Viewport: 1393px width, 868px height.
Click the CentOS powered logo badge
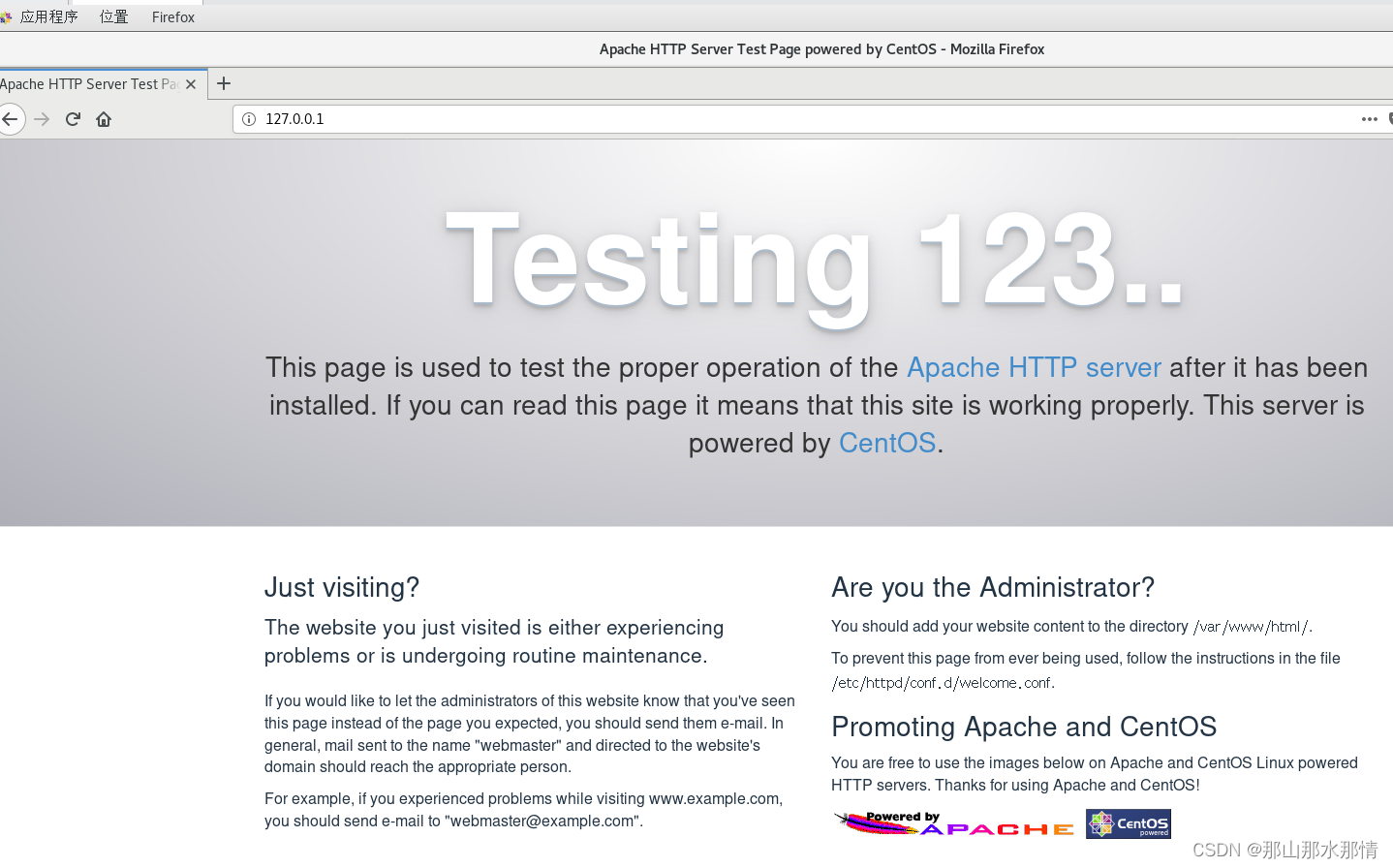[x=1129, y=824]
